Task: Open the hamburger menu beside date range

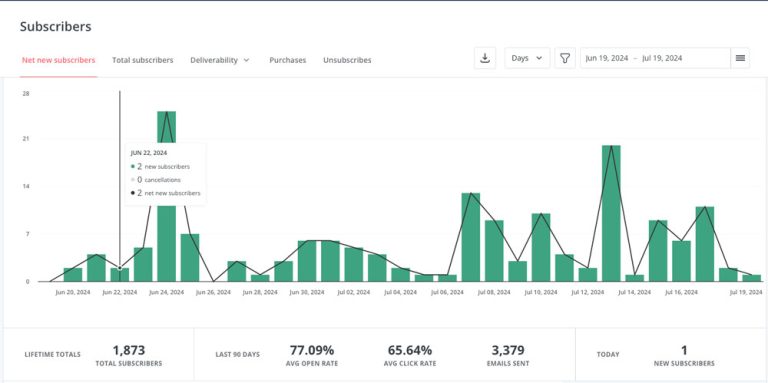Action: click(740, 58)
